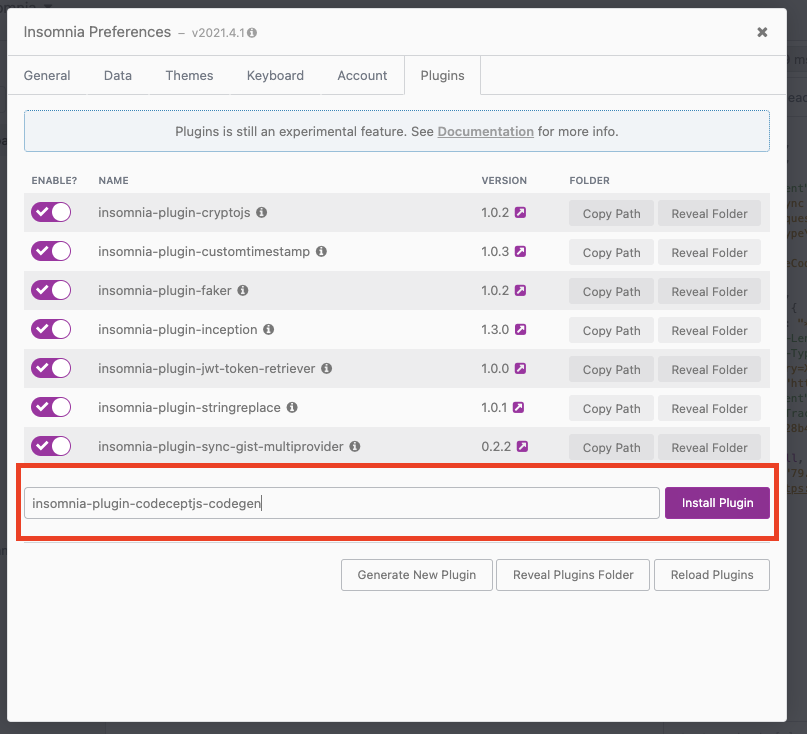Open customtimestamp 1.0.3 external link icon
Viewport: 807px width, 734px height.
(x=520, y=251)
